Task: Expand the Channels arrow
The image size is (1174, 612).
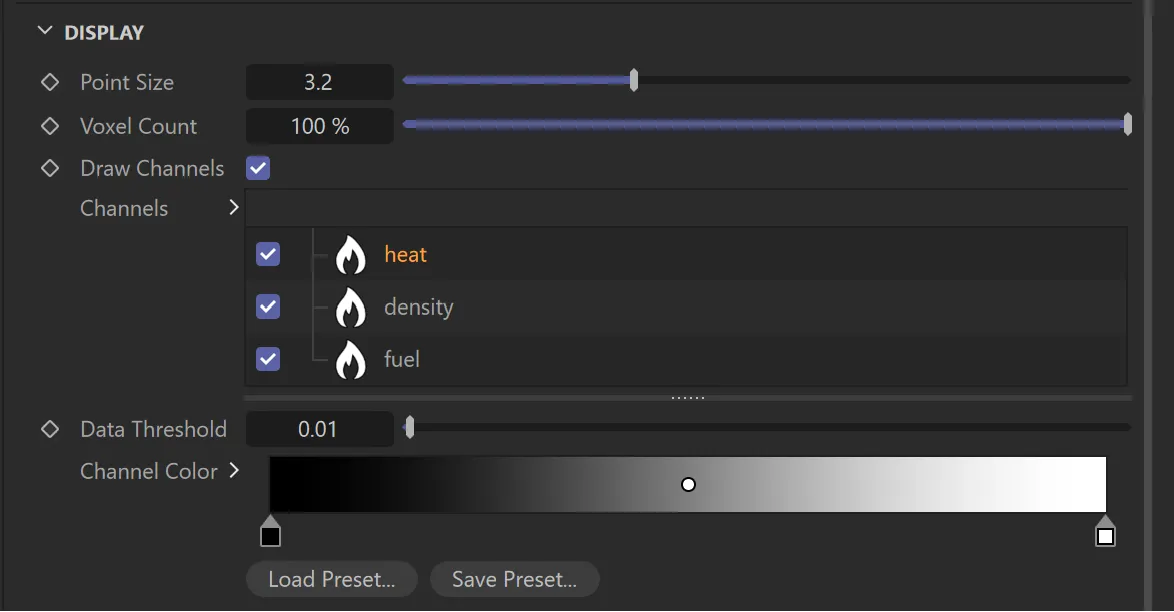Action: [x=234, y=208]
